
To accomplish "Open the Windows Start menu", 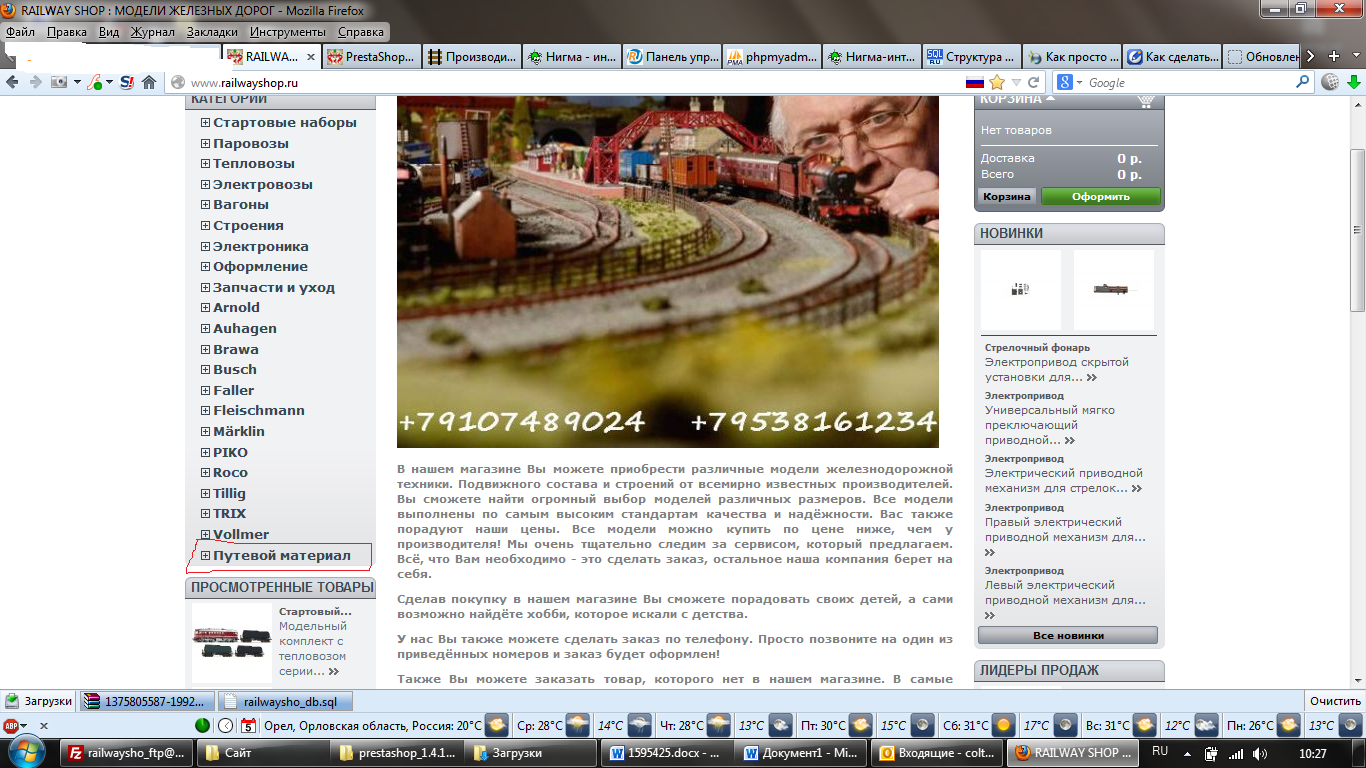I will pyautogui.click(x=25, y=752).
